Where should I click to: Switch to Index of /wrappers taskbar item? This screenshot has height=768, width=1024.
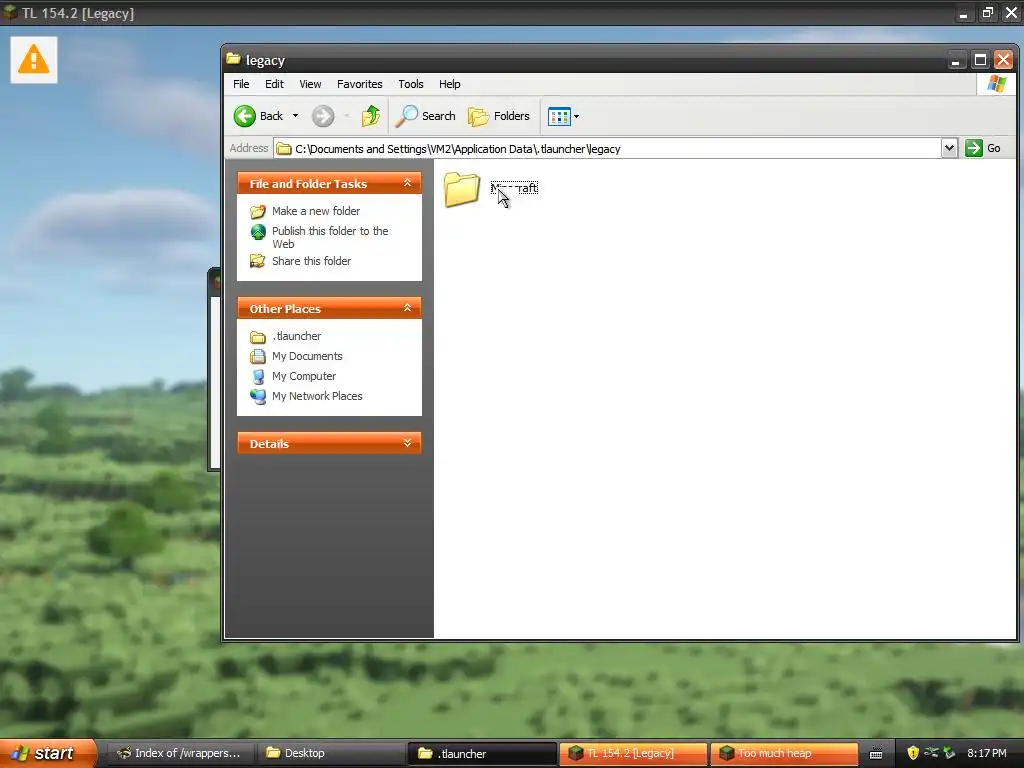tap(178, 753)
